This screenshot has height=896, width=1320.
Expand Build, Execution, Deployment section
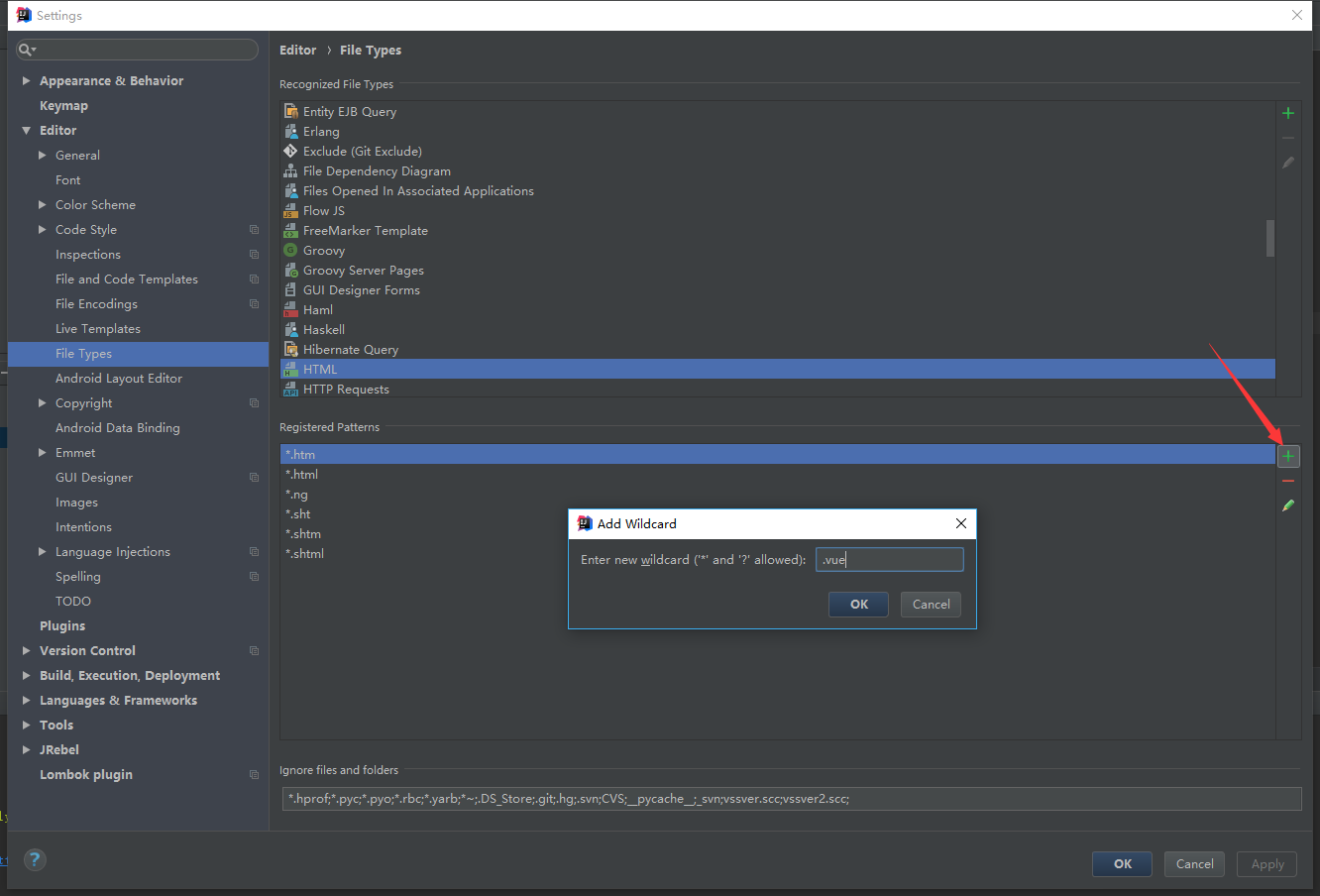(x=26, y=675)
